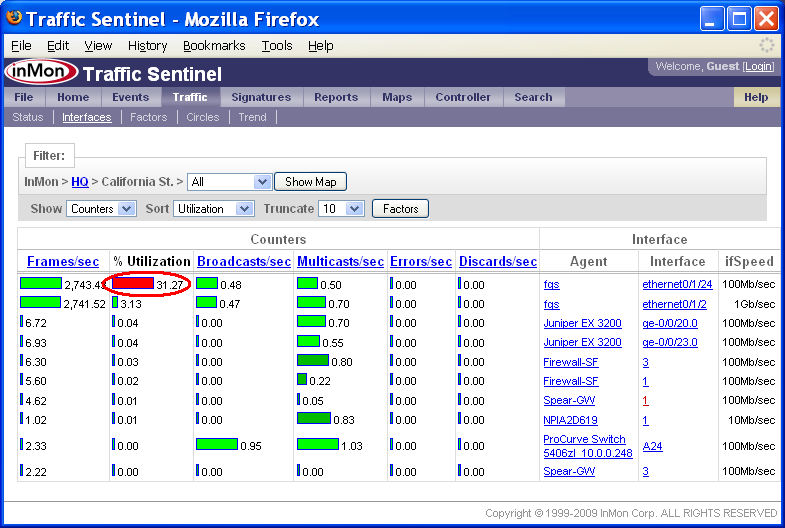
Task: Go to the Factors sub-tab
Action: (148, 117)
